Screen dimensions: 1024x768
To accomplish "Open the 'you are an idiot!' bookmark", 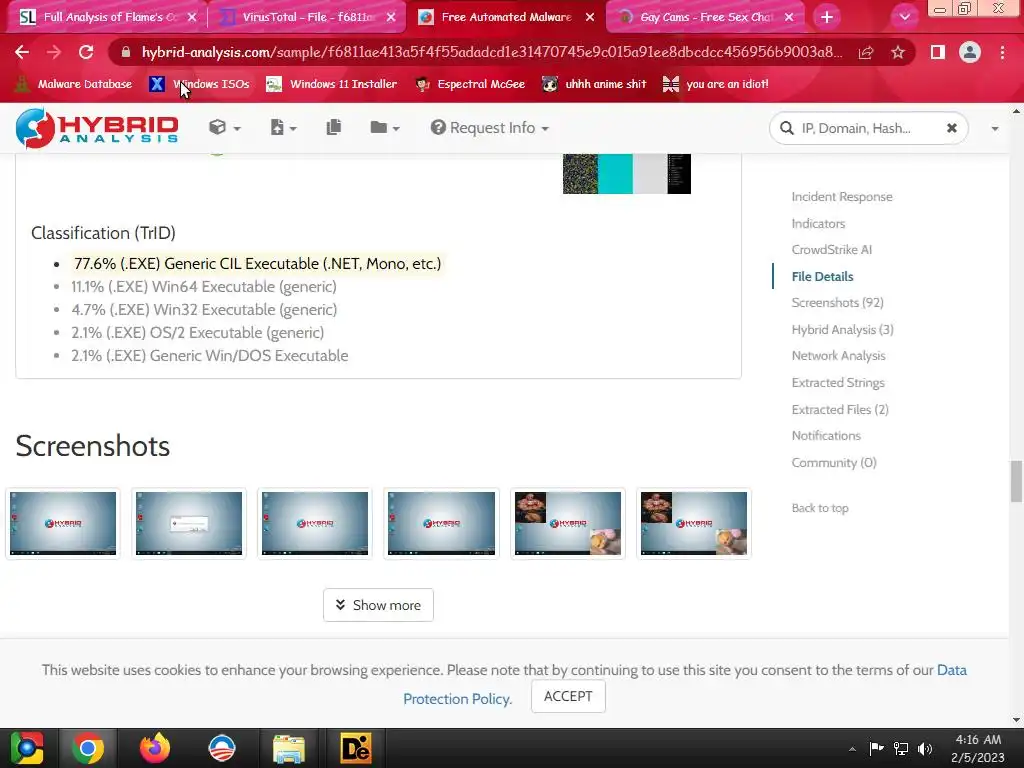I will tap(716, 84).
